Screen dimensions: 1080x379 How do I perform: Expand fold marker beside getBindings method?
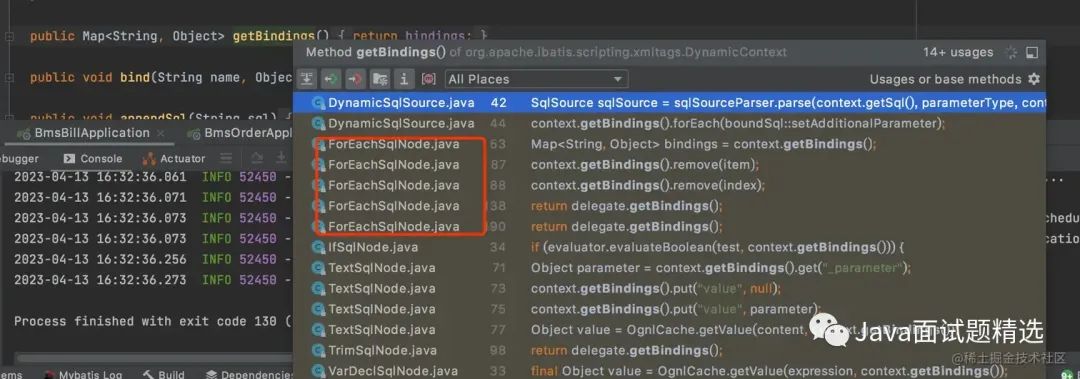(x=8, y=36)
